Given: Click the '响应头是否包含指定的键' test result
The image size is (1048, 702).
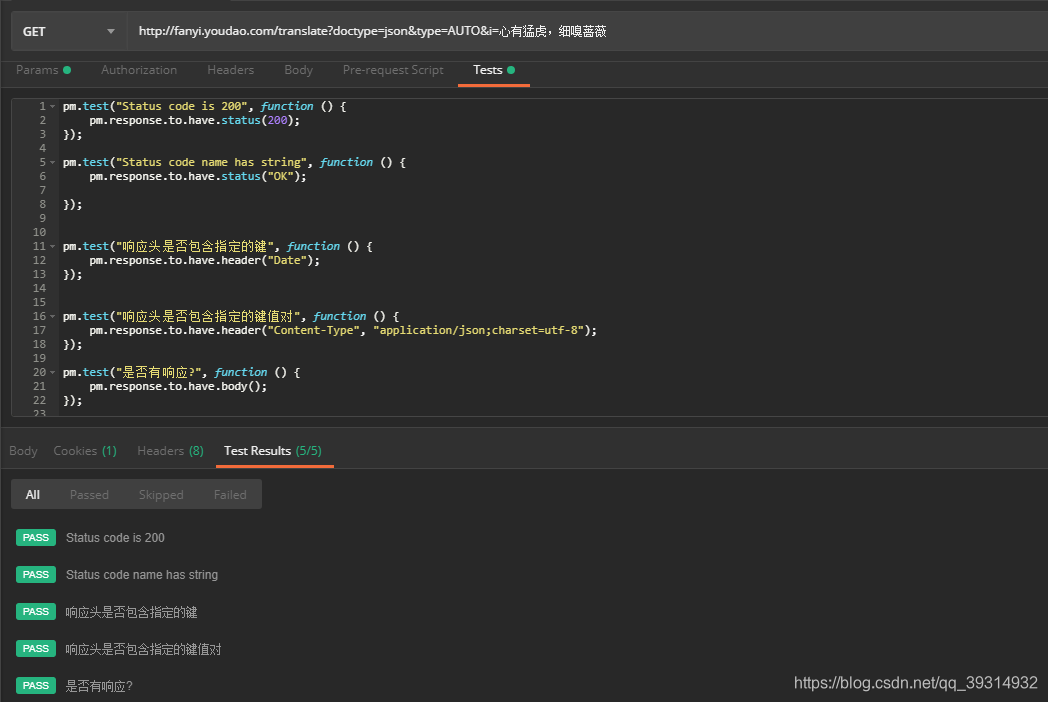Looking at the screenshot, I should coord(131,612).
